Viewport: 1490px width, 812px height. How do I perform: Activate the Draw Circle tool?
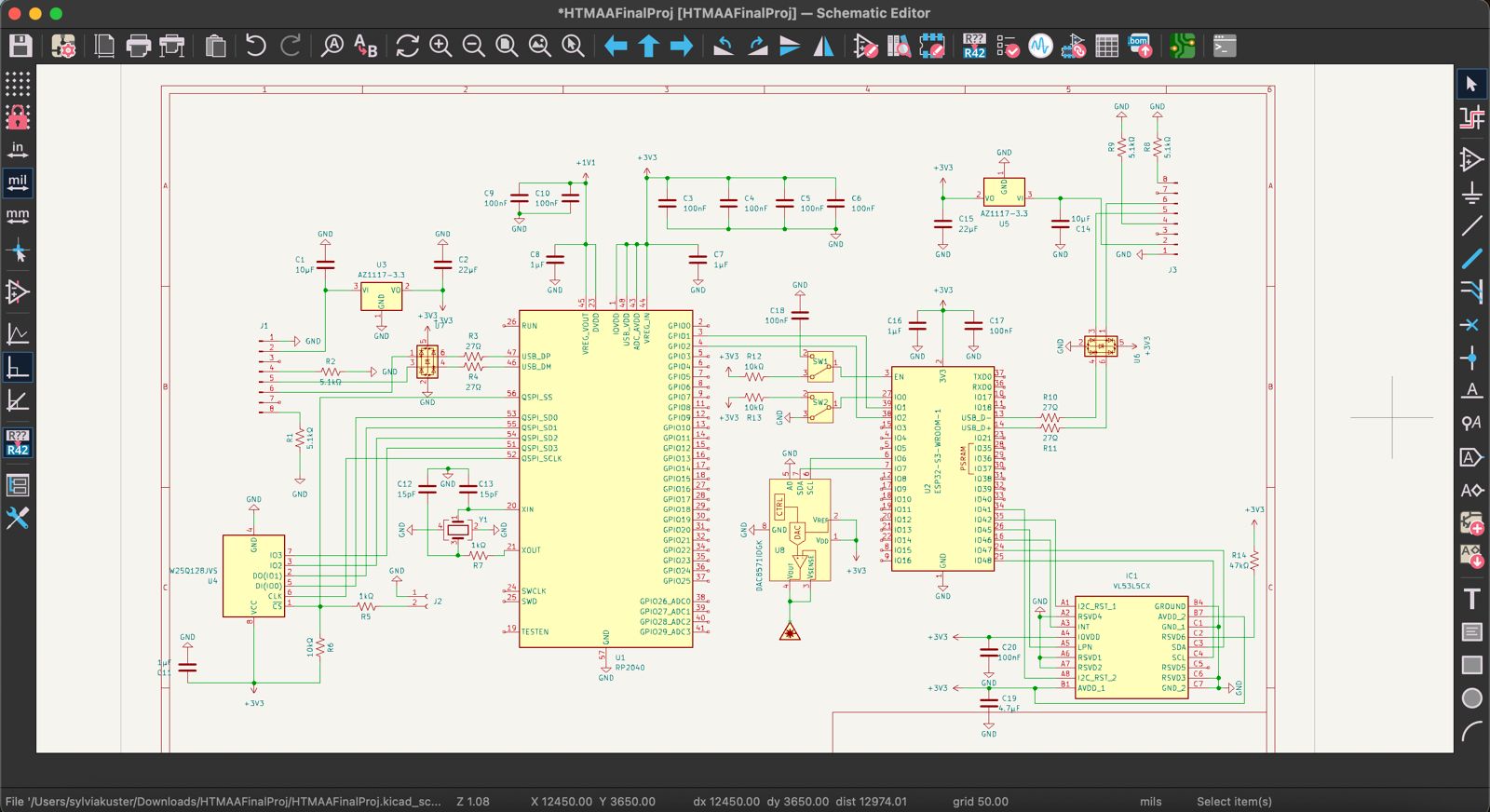coord(1471,697)
